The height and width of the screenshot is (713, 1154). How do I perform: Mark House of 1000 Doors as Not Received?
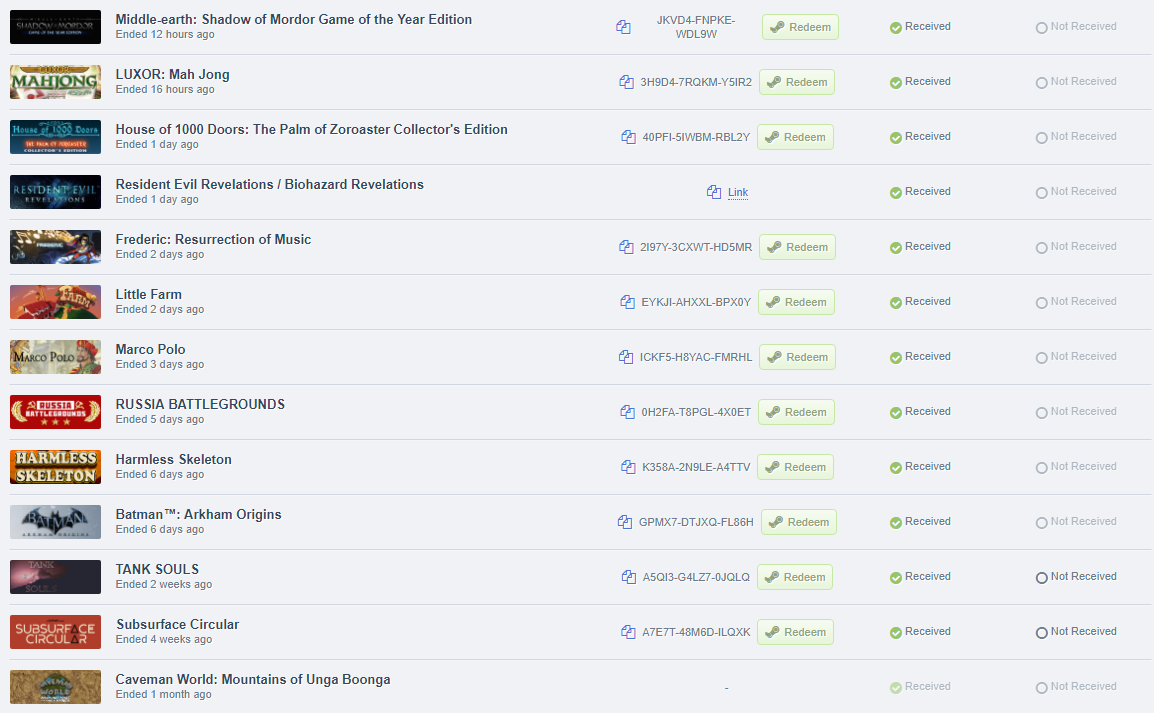click(x=1076, y=137)
